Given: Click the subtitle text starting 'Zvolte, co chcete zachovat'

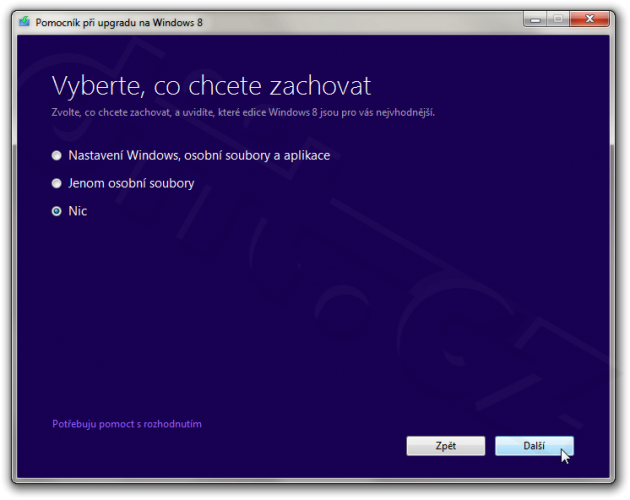Looking at the screenshot, I should 243,113.
